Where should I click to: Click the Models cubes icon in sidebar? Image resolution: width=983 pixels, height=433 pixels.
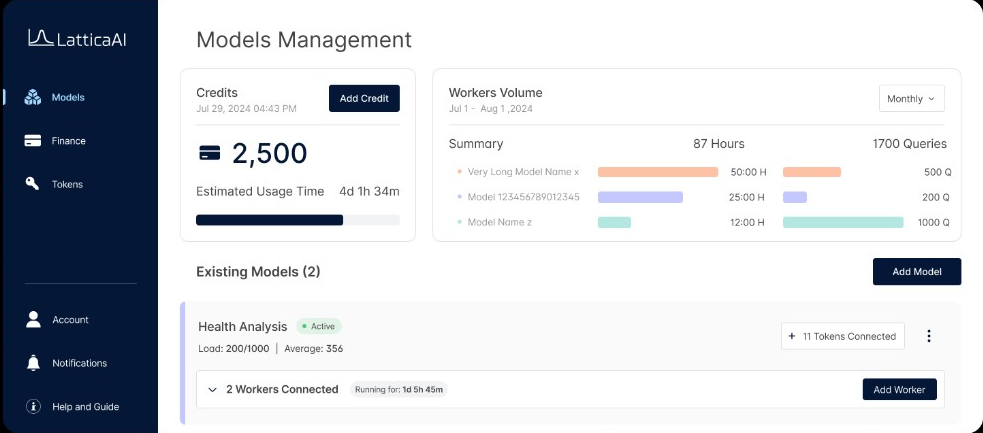(x=33, y=97)
